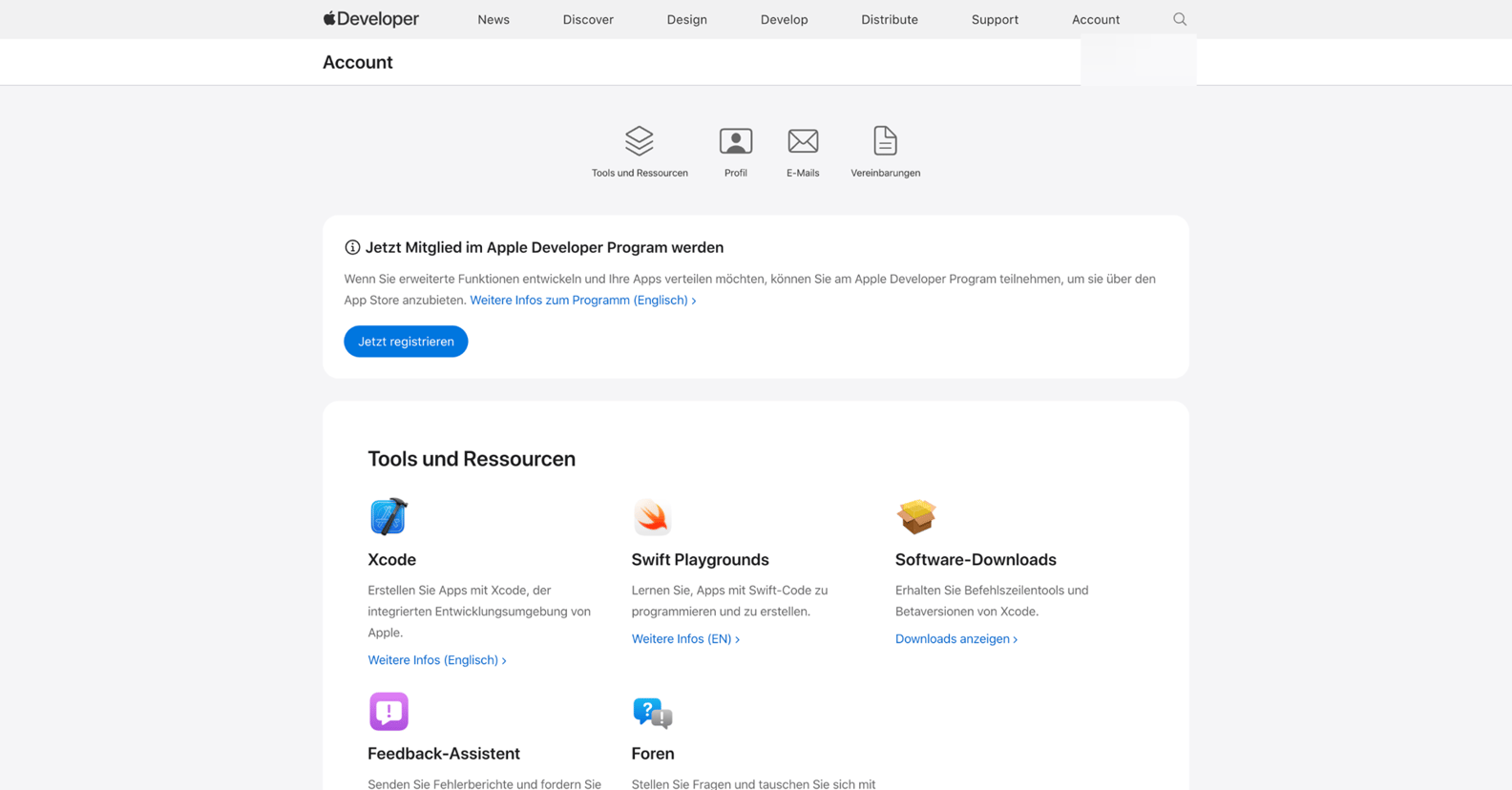
Task: Click the Xcode hammer app icon
Action: [x=388, y=517]
